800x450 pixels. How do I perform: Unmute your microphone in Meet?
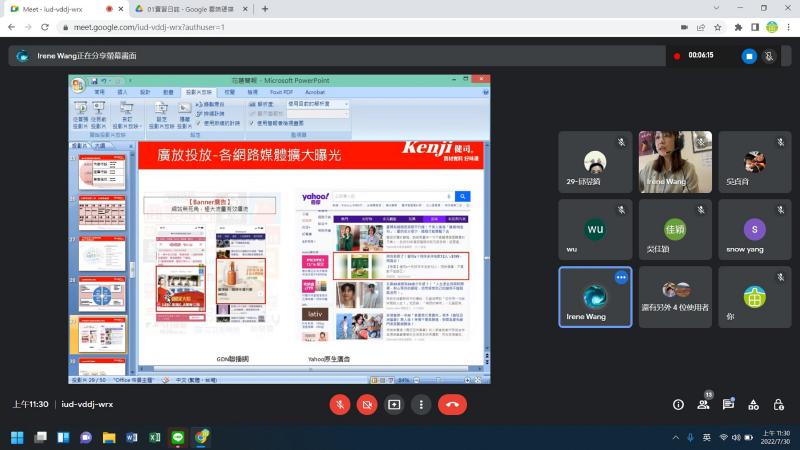(x=340, y=405)
